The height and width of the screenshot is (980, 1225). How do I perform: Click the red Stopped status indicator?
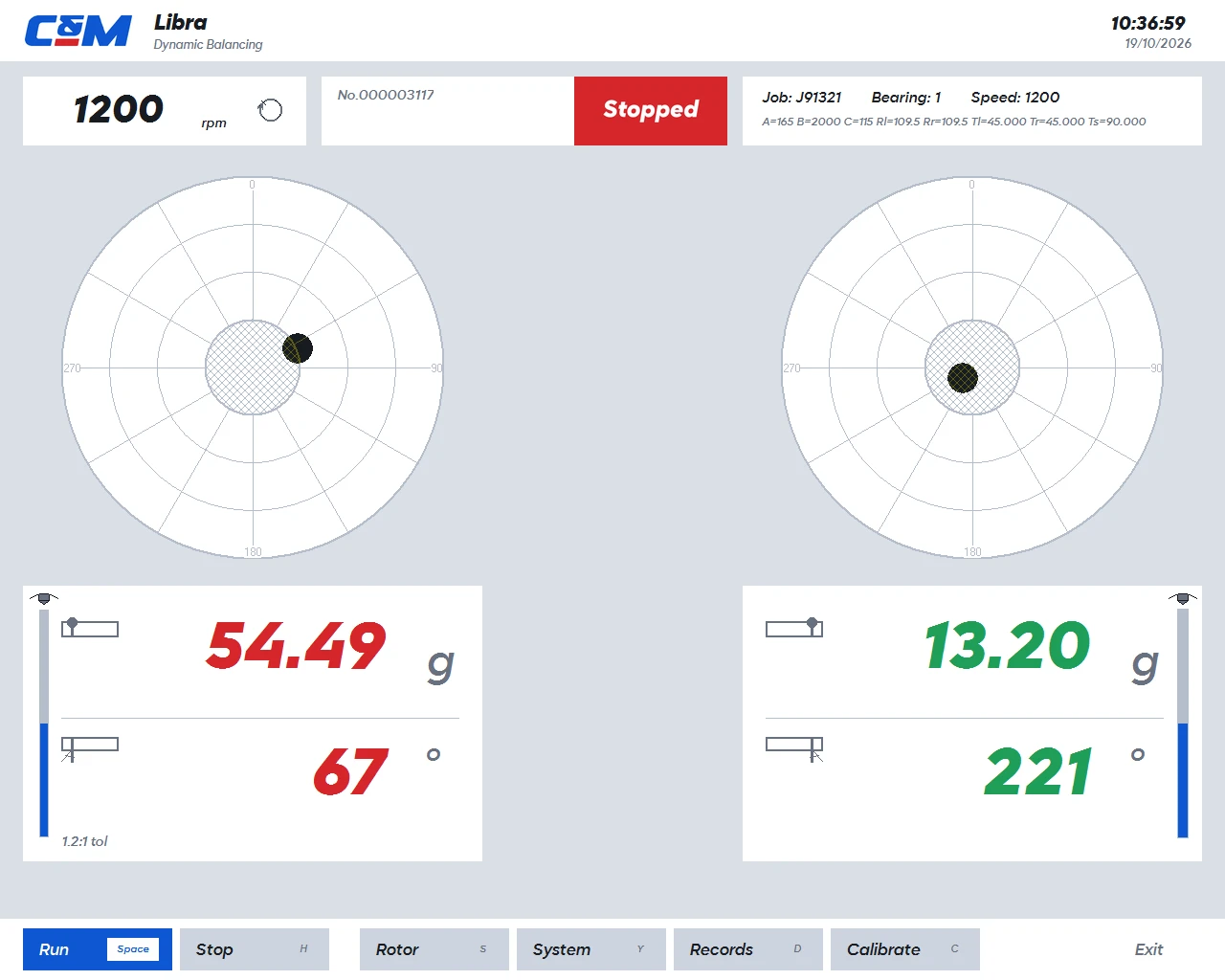651,111
